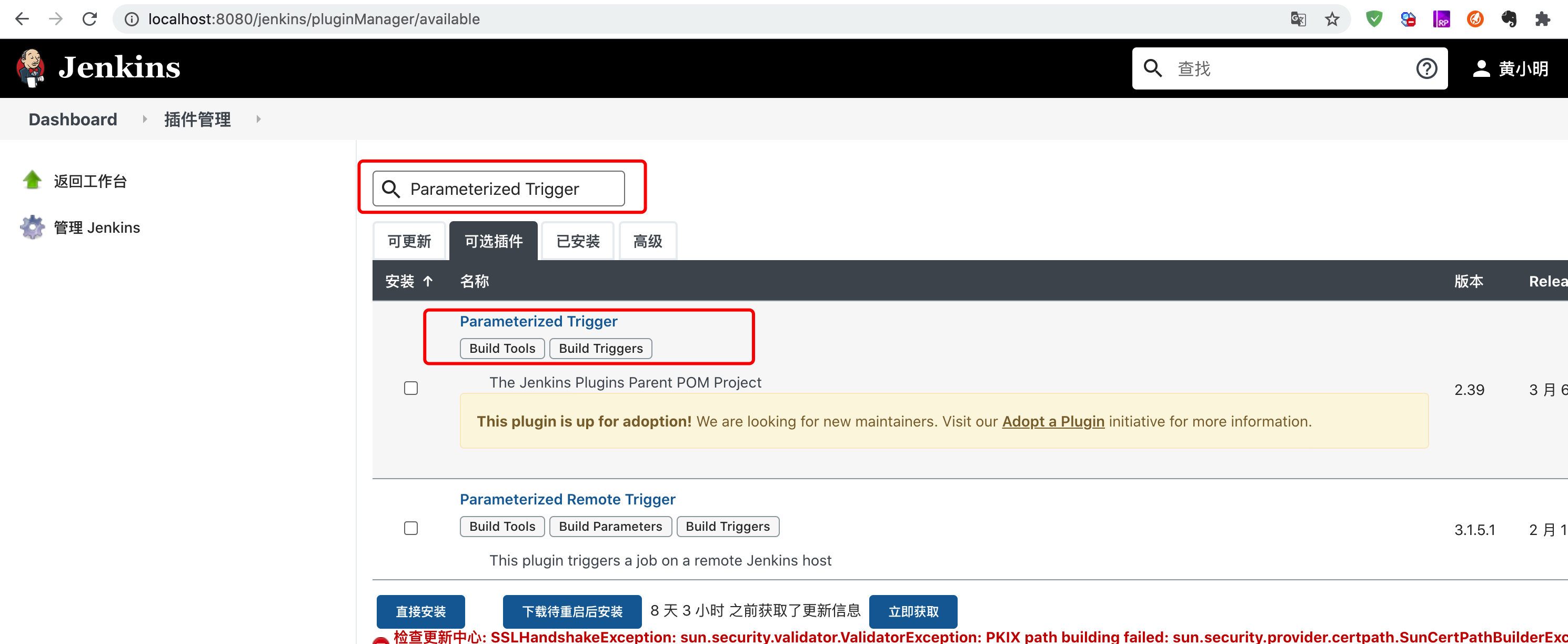Click the description 'The Jenkins Plugins Parent POM Project'

(x=625, y=382)
